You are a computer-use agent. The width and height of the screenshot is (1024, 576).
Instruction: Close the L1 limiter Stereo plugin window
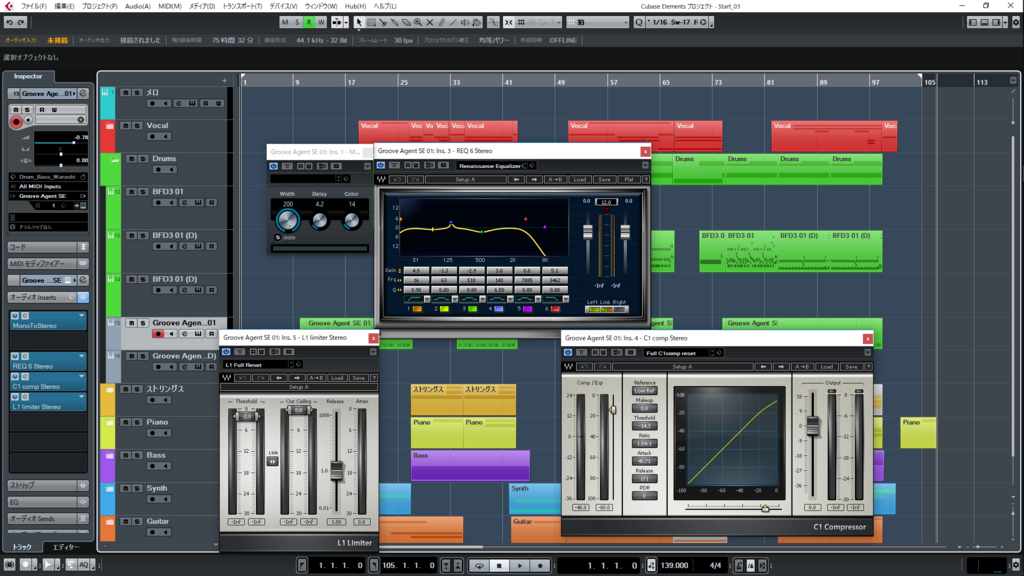coord(373,338)
